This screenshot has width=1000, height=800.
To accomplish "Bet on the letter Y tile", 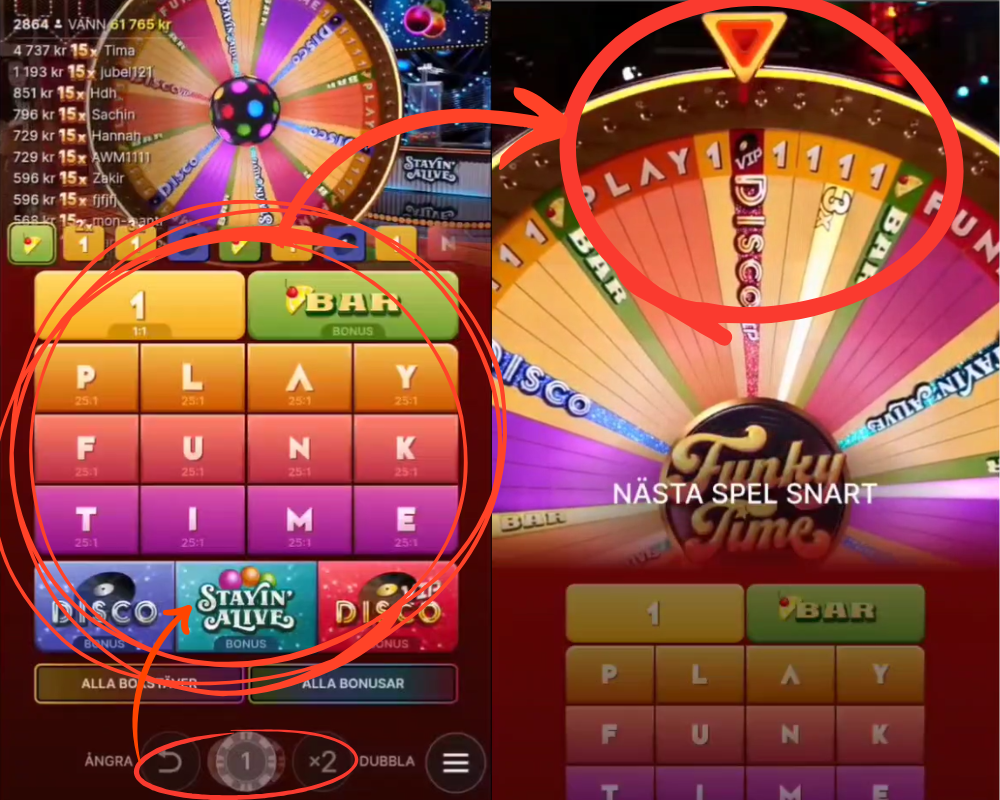I will click(x=406, y=378).
